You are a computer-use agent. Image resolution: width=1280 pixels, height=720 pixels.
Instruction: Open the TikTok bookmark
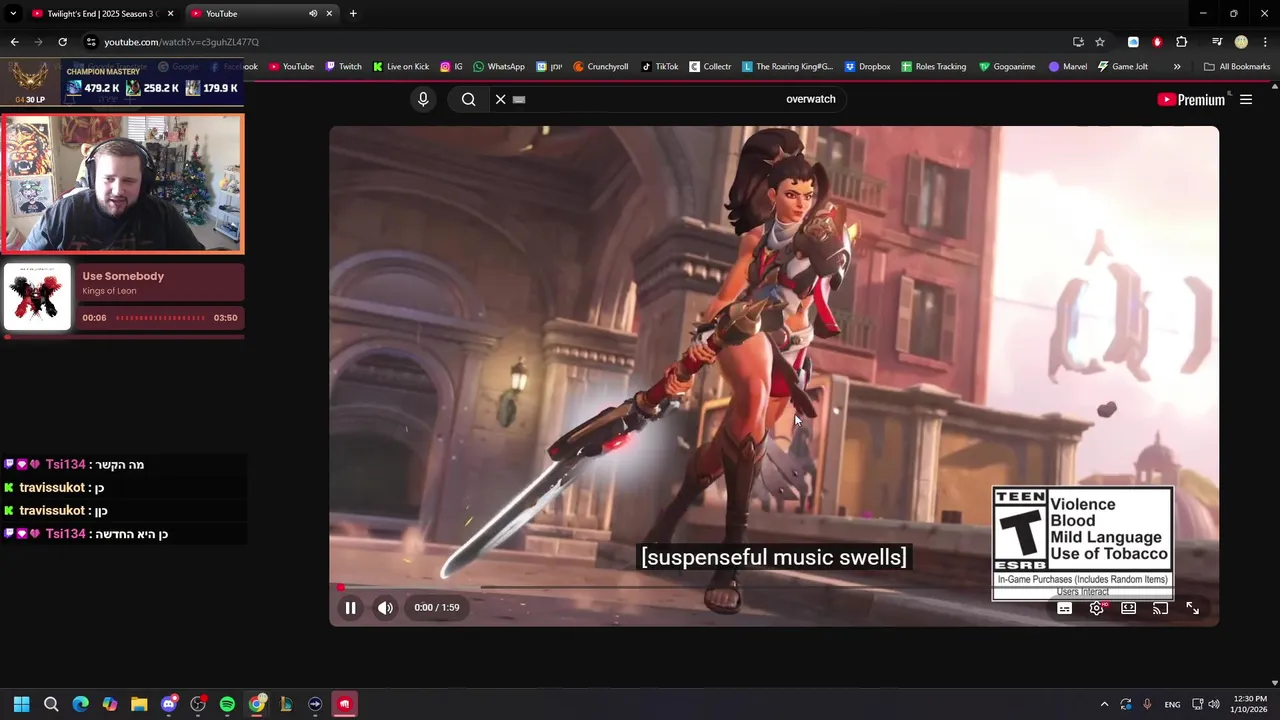pos(660,67)
